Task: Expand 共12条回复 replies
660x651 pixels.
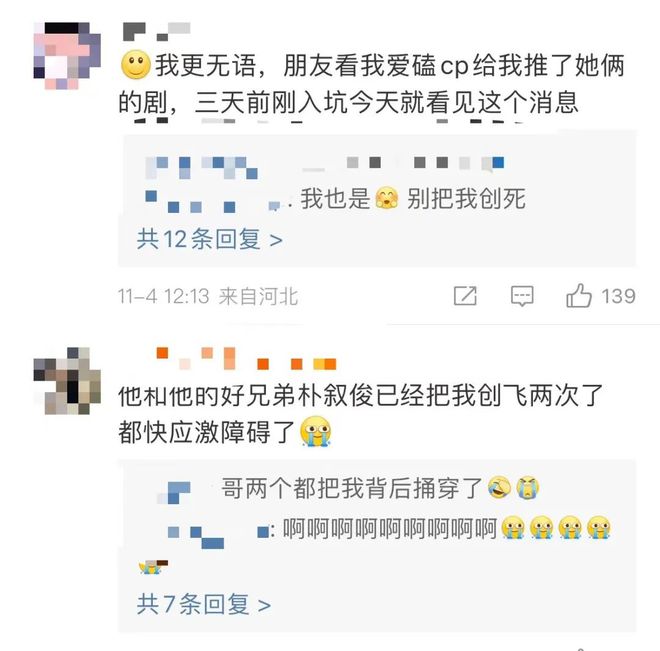Action: pos(209,239)
